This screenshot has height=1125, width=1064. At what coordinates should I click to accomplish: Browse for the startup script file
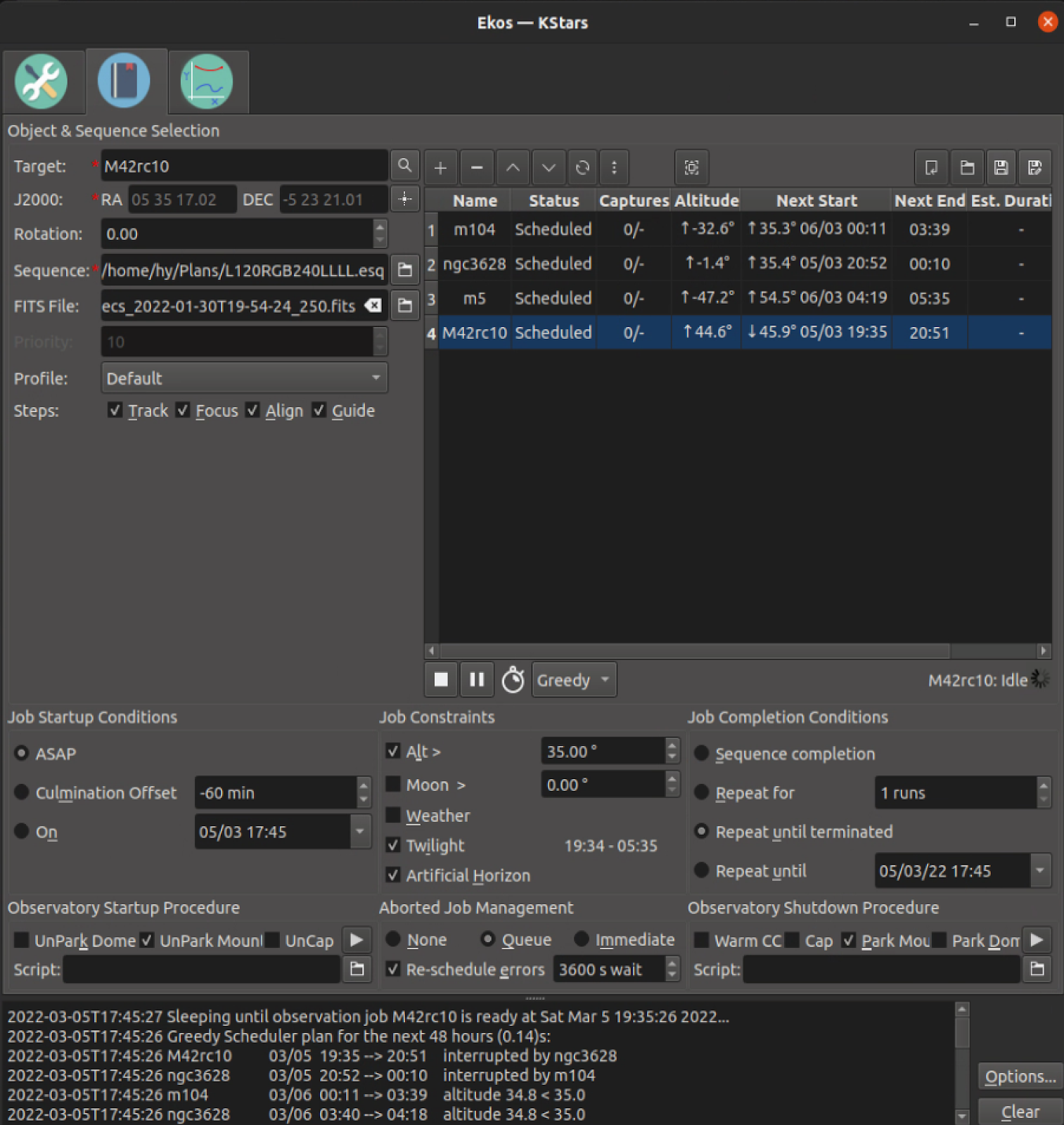tap(357, 970)
